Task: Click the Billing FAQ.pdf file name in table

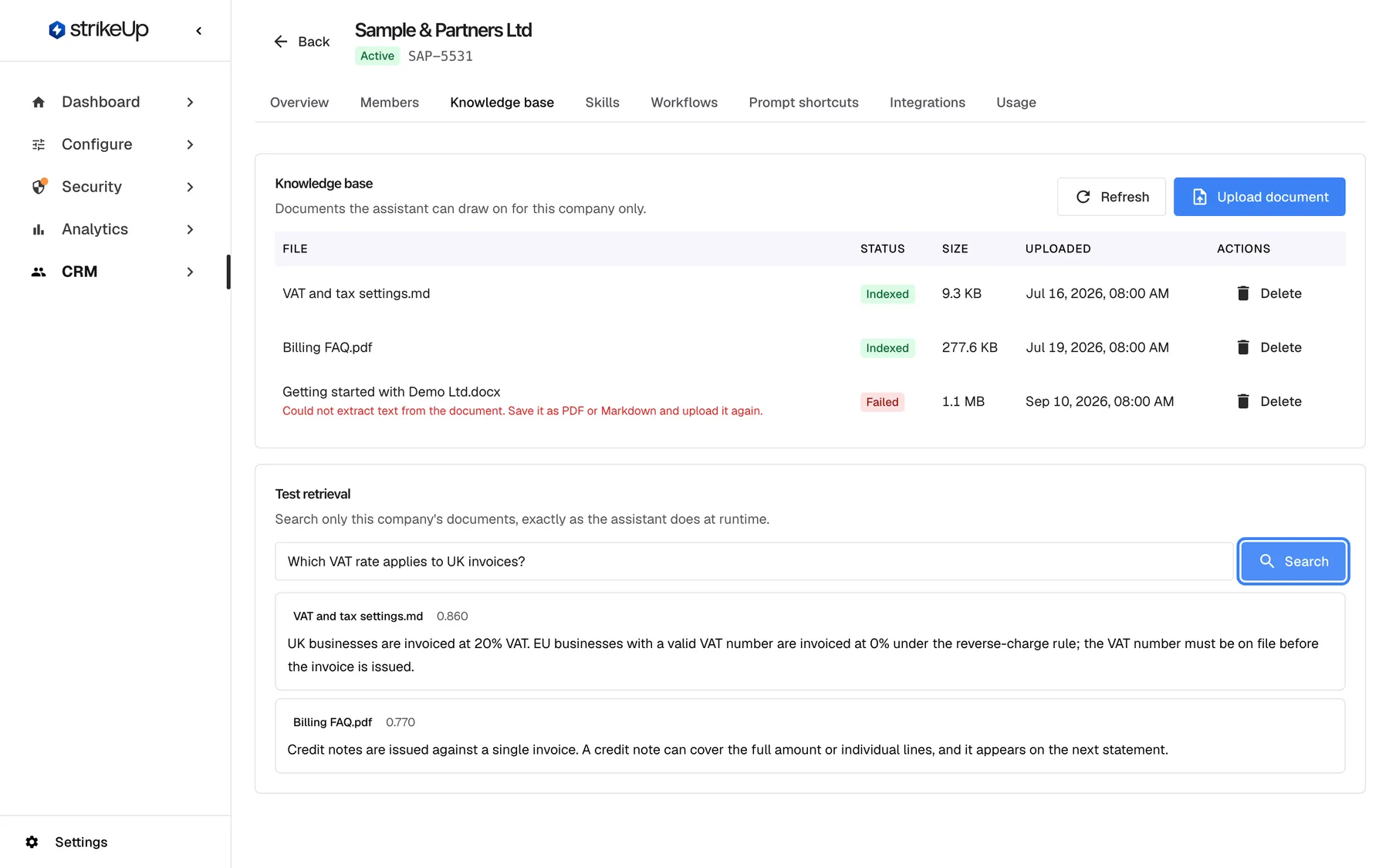Action: (327, 347)
